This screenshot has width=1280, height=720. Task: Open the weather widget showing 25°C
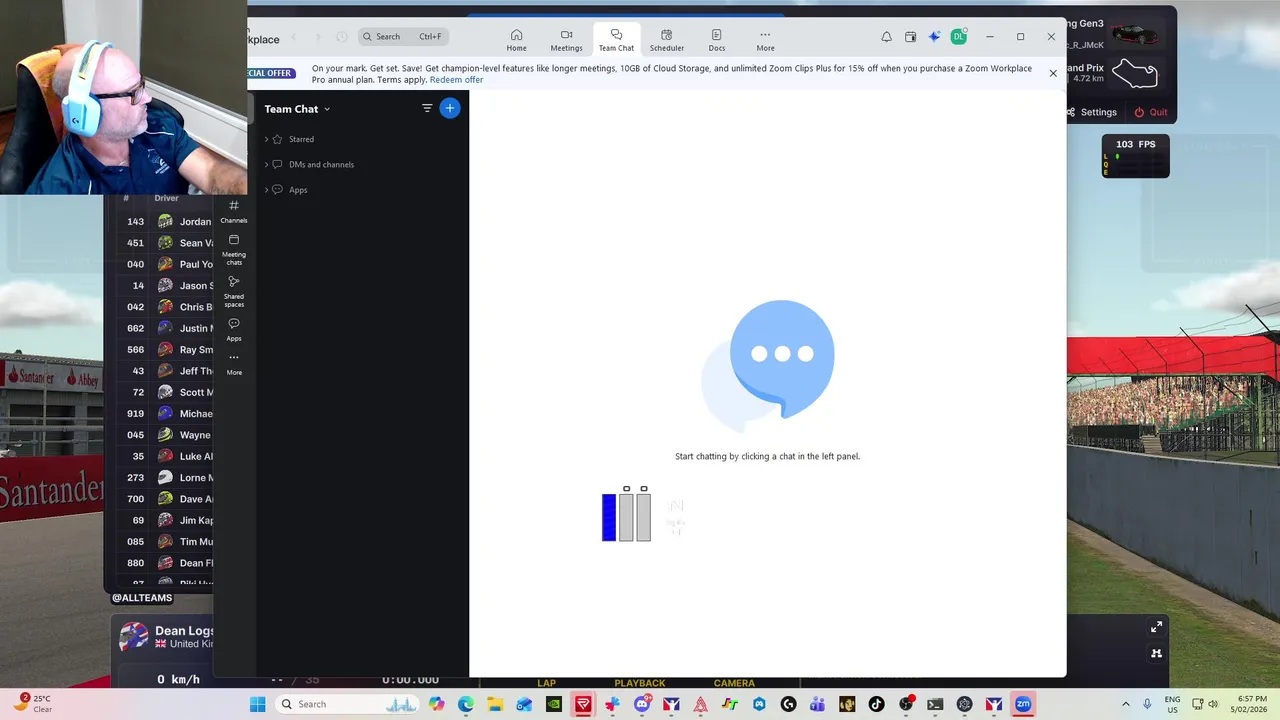click(x=32, y=704)
